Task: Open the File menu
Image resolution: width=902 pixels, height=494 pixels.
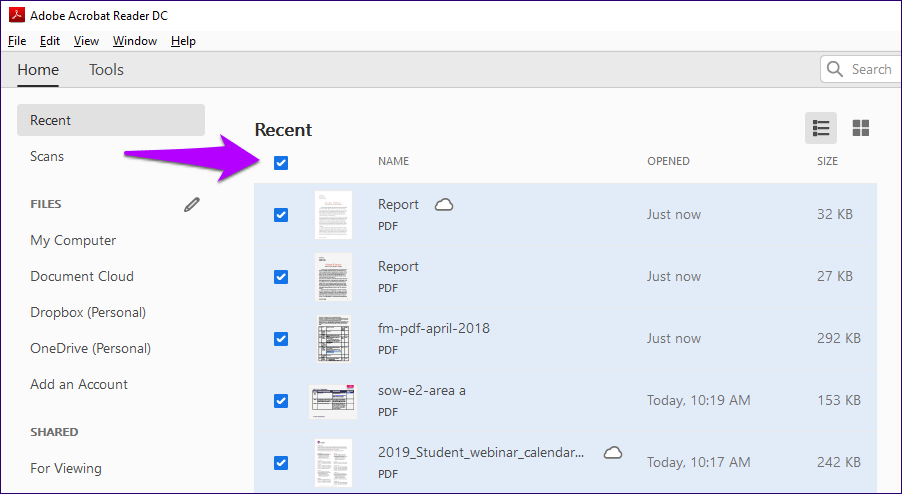Action: pyautogui.click(x=17, y=41)
